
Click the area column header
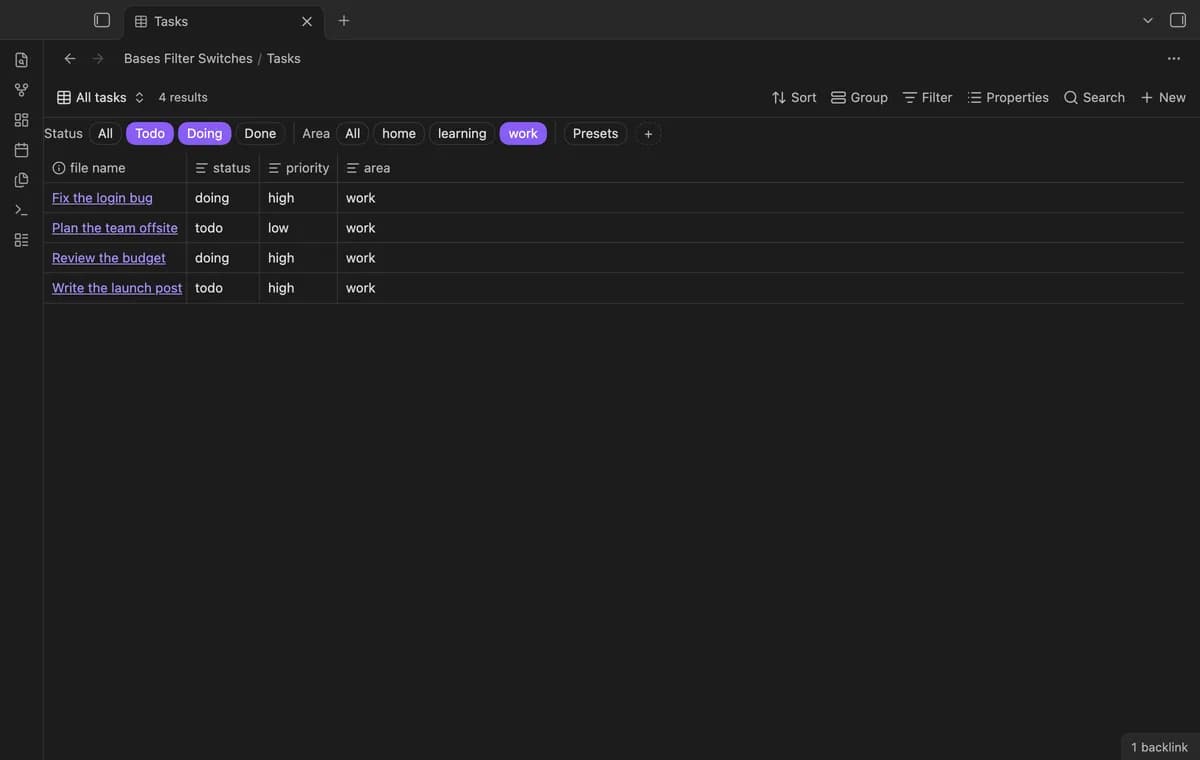(368, 168)
